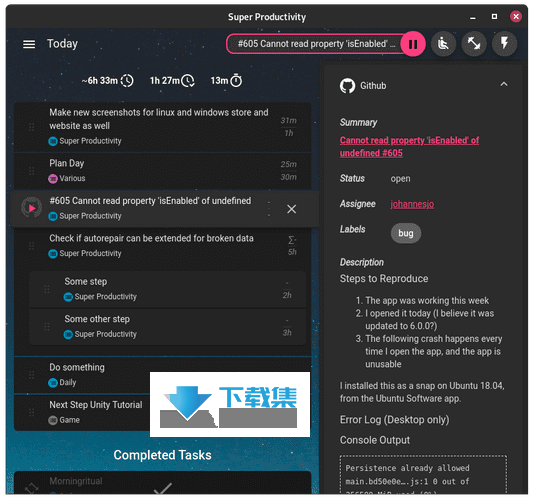The image size is (534, 500).
Task: Minimize the Super Productivity window
Action: tap(473, 17)
